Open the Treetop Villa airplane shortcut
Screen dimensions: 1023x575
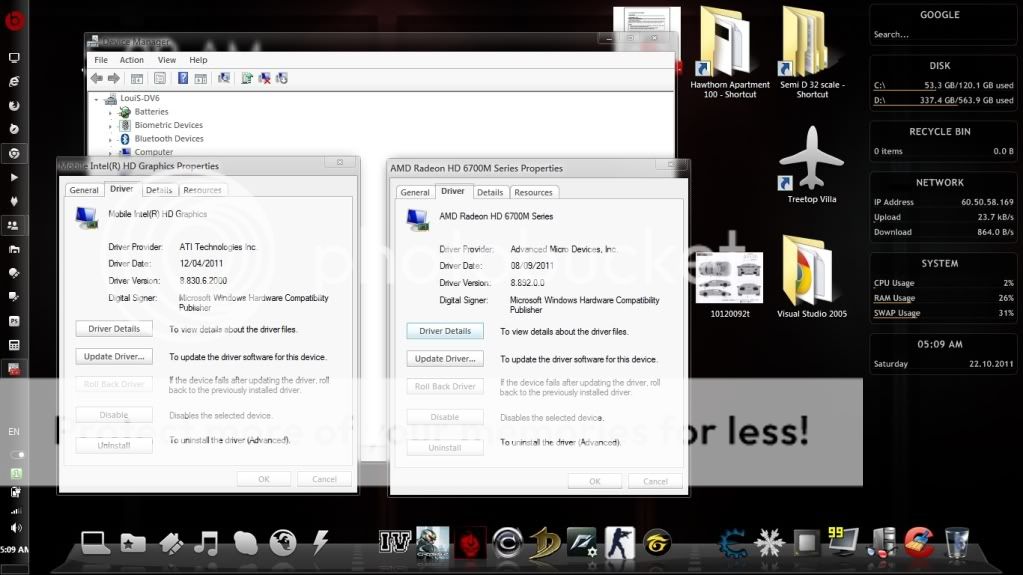tap(811, 157)
